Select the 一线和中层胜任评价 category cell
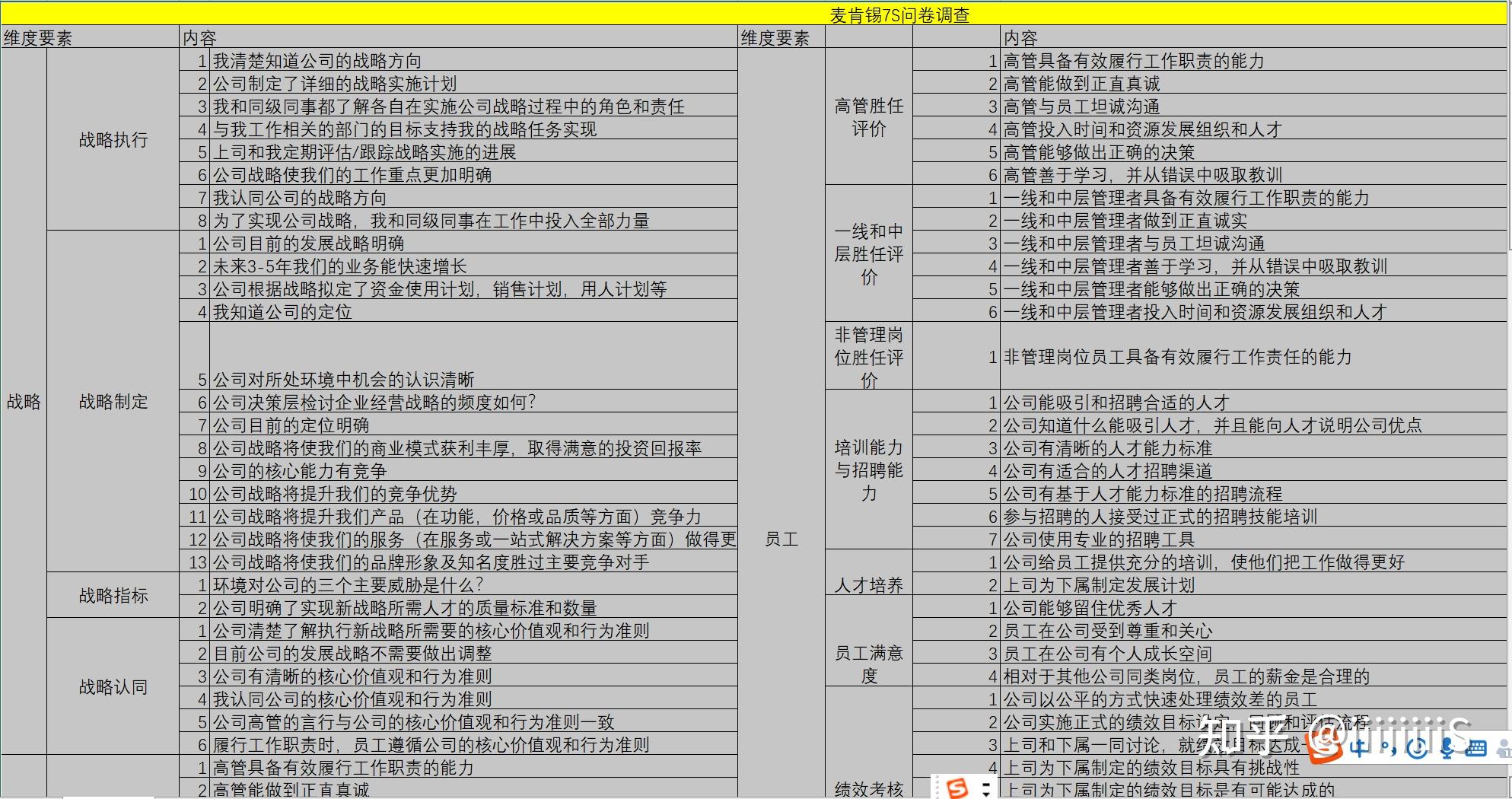The height and width of the screenshot is (799, 1512). 869,254
